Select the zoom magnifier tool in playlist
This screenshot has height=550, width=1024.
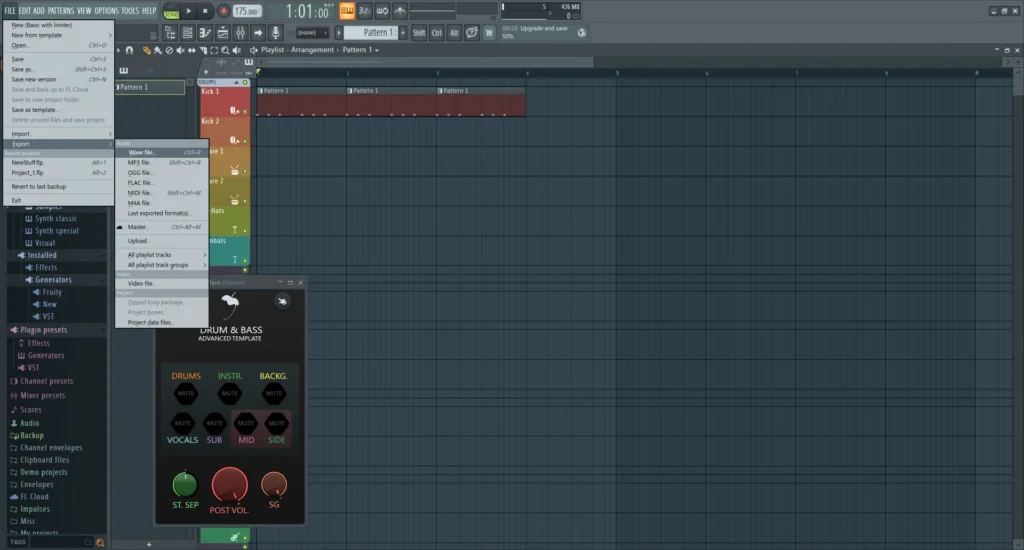(225, 50)
